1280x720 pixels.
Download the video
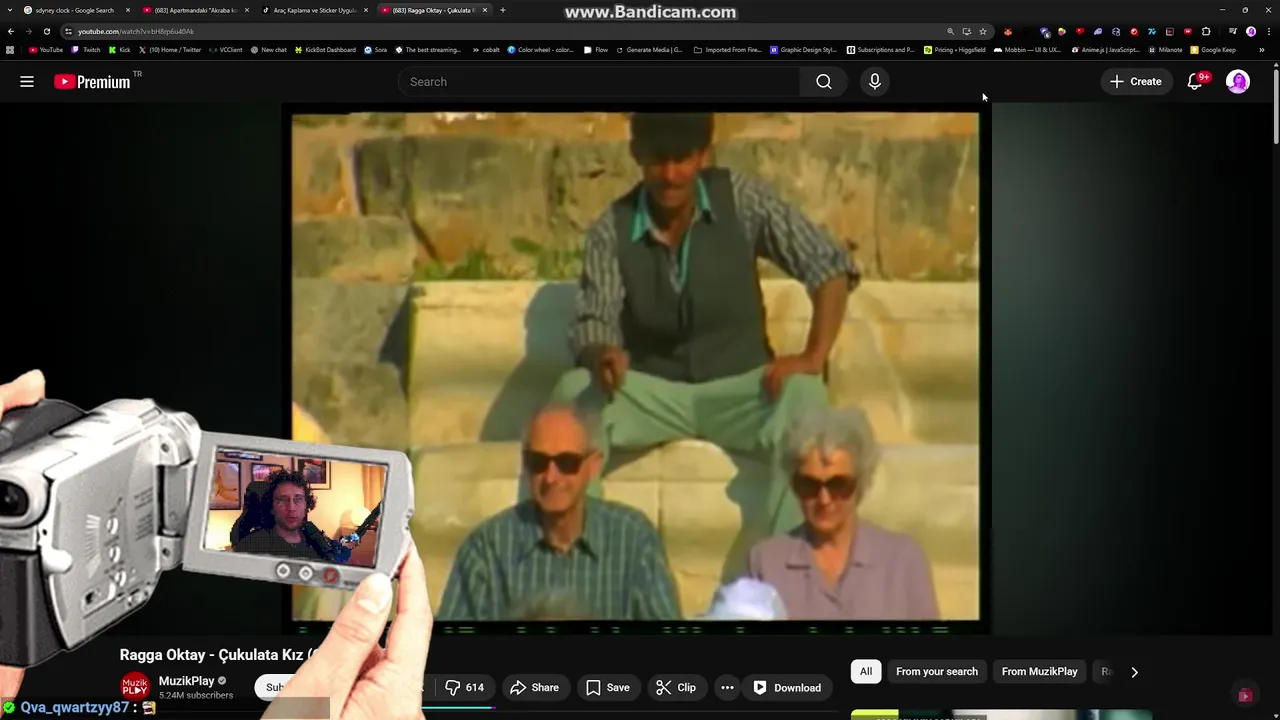tap(787, 688)
